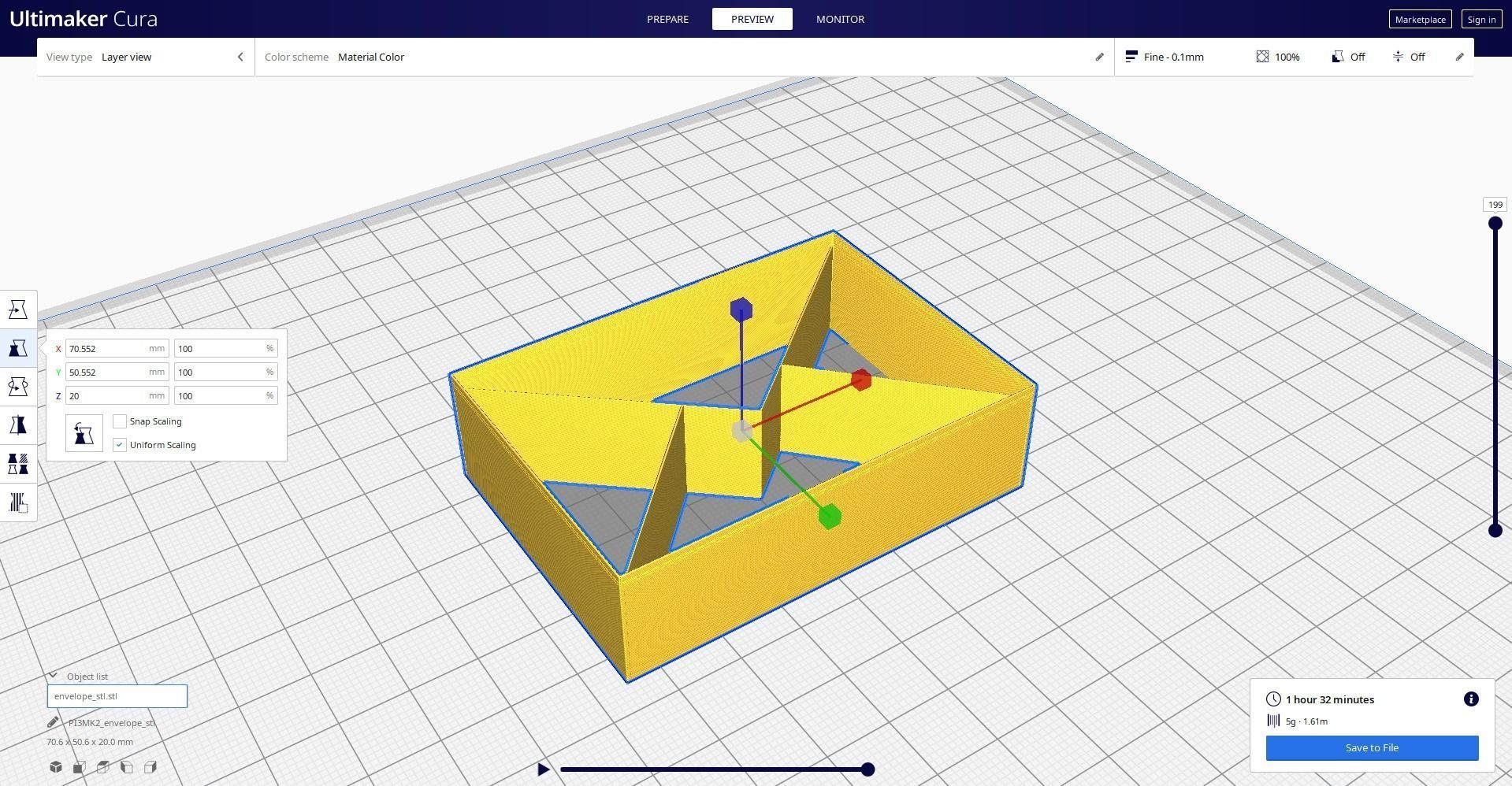Screen dimensions: 1512x786
Task: Click the Y scale percent field
Action: (226, 372)
